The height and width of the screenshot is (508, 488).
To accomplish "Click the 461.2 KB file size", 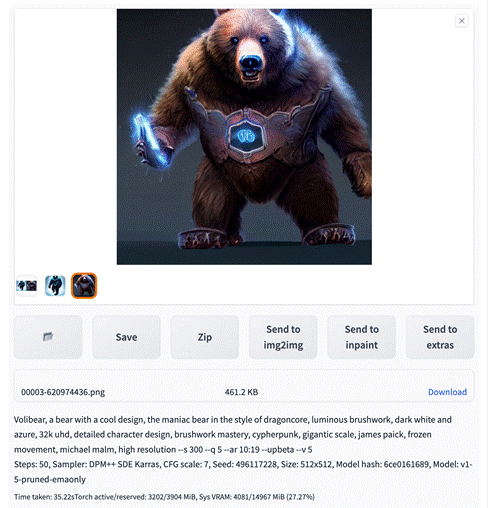I will tap(241, 392).
